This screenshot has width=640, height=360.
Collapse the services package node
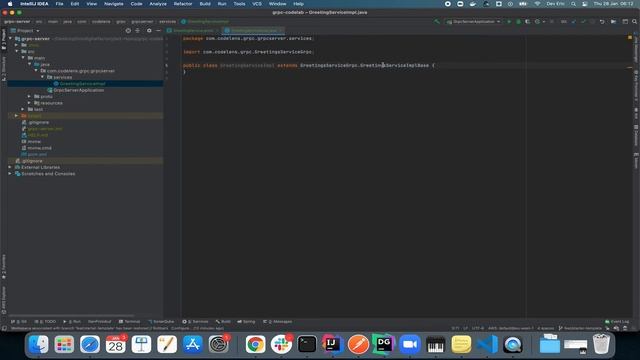click(x=42, y=77)
